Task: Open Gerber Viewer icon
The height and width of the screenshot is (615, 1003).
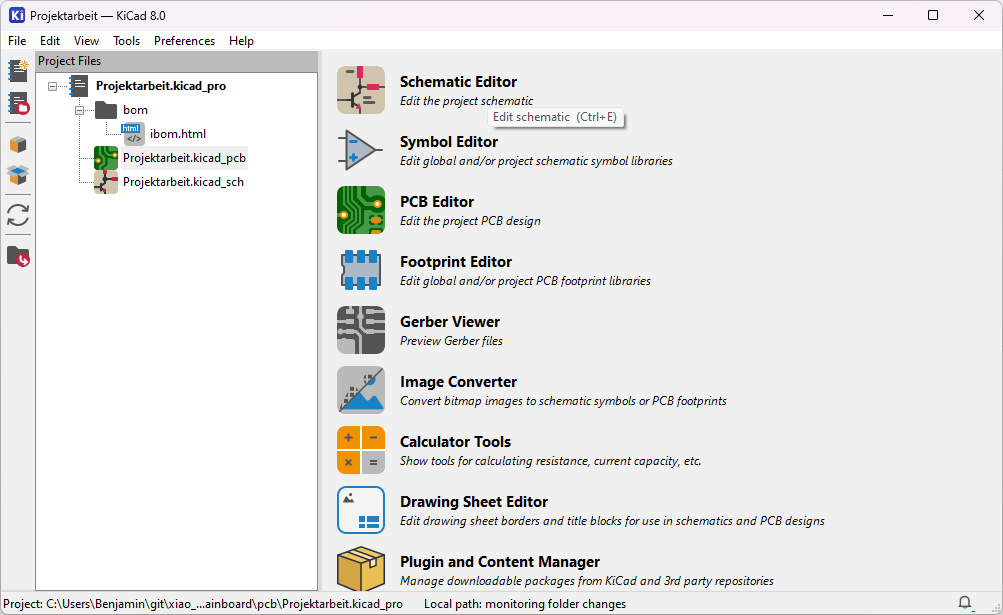Action: point(361,330)
